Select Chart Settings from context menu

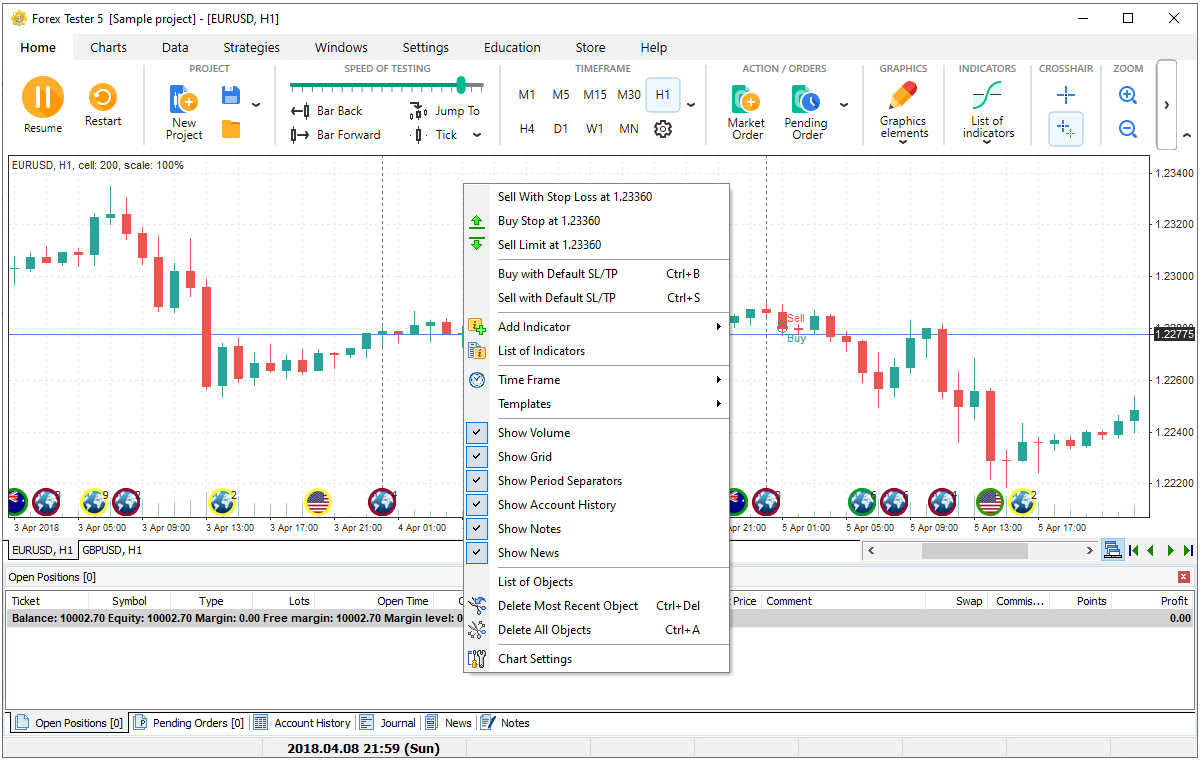535,659
